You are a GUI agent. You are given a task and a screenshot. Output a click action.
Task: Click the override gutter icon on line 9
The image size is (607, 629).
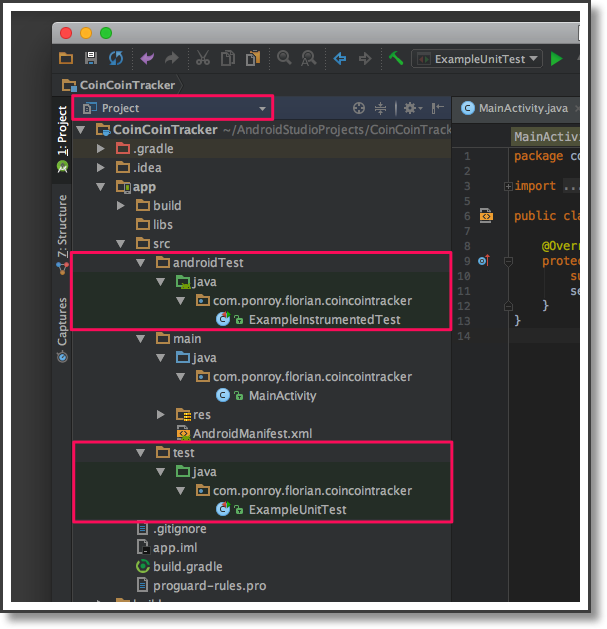pos(484,261)
